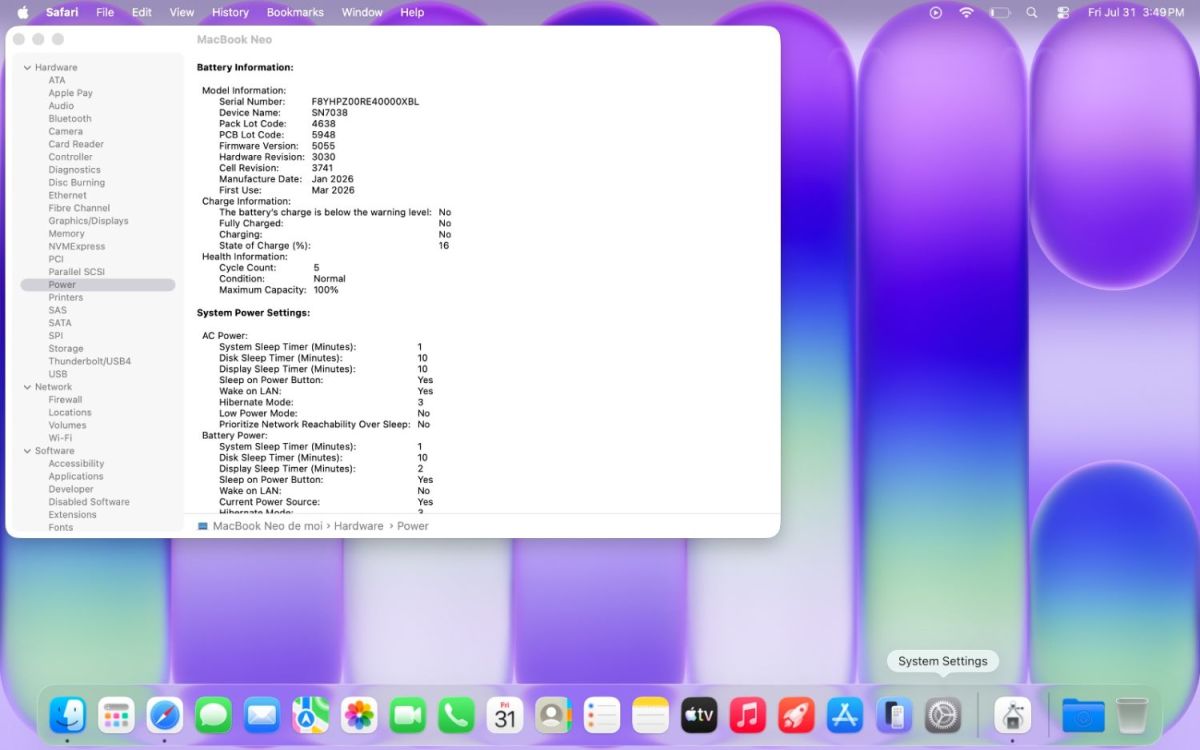Open the Notes app icon
This screenshot has width=1200, height=750.
click(650, 715)
